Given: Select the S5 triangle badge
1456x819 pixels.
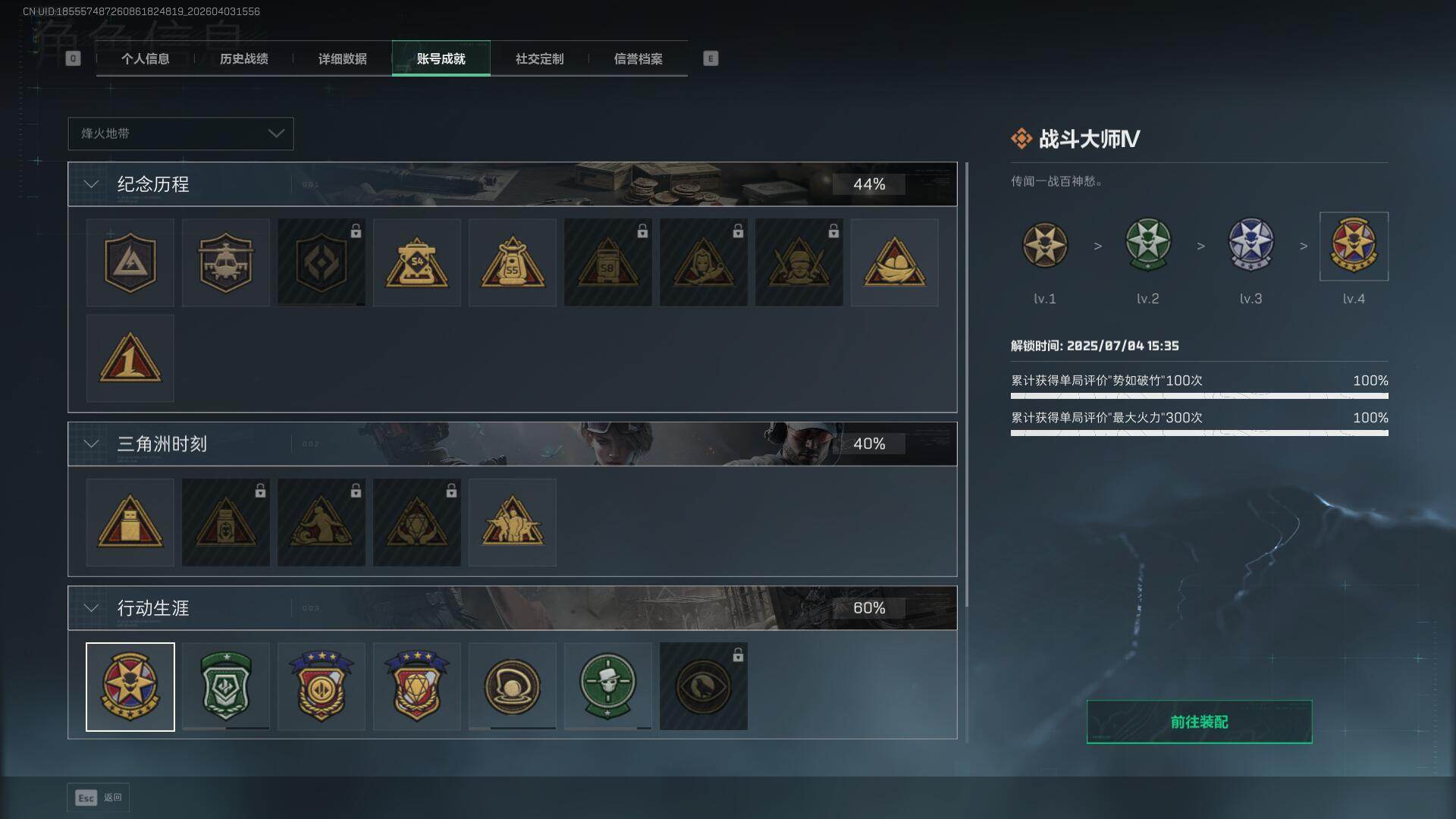Looking at the screenshot, I should click(x=512, y=262).
